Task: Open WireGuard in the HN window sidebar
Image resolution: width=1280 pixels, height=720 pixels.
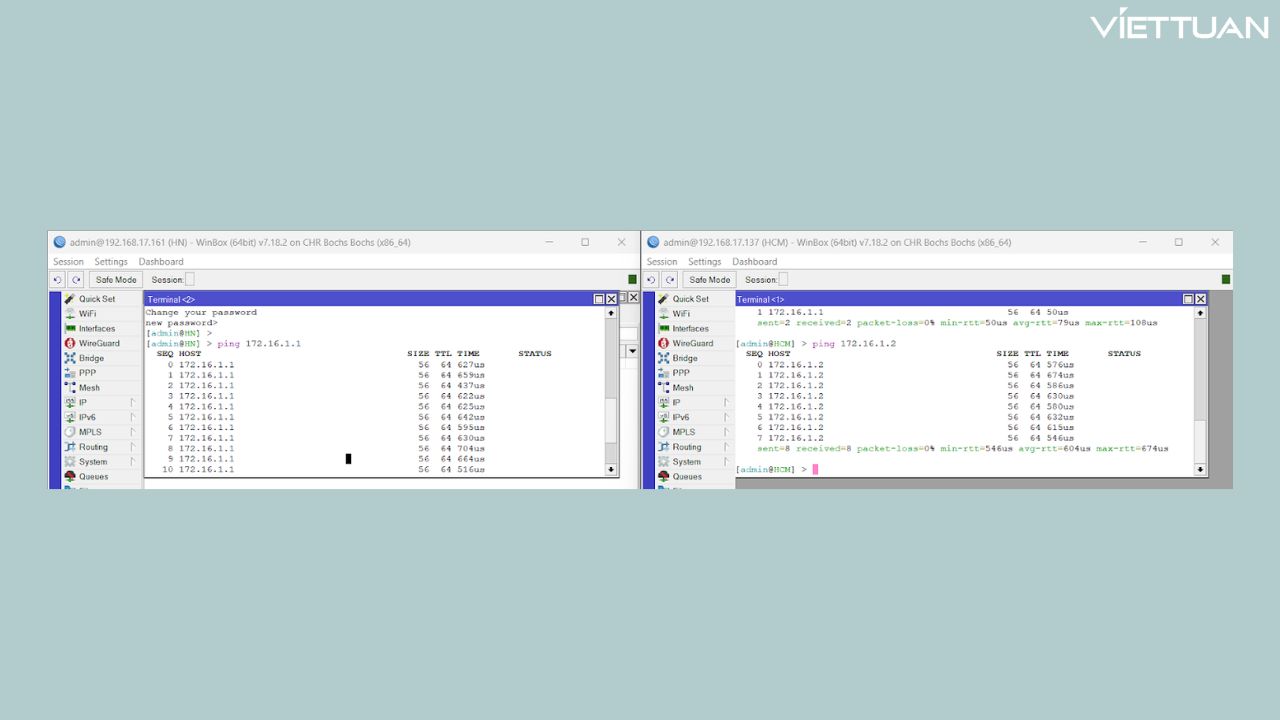Action: coord(98,343)
